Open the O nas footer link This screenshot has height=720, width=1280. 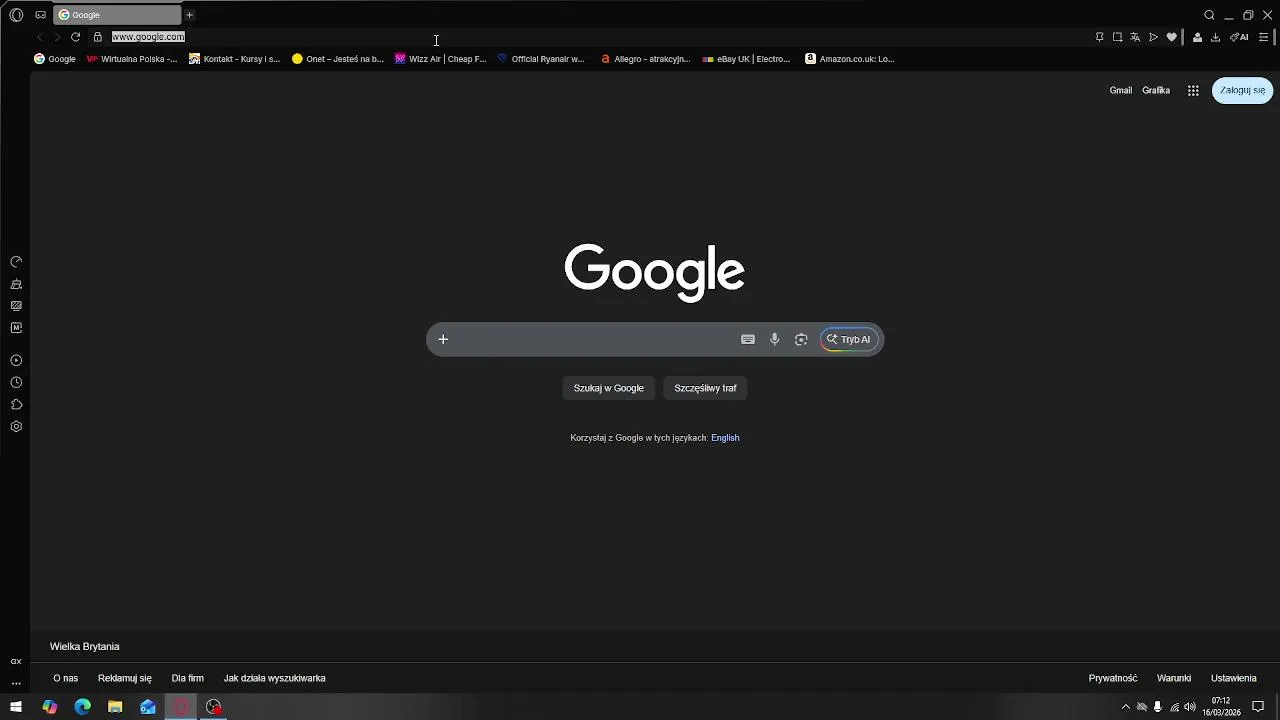click(x=66, y=678)
